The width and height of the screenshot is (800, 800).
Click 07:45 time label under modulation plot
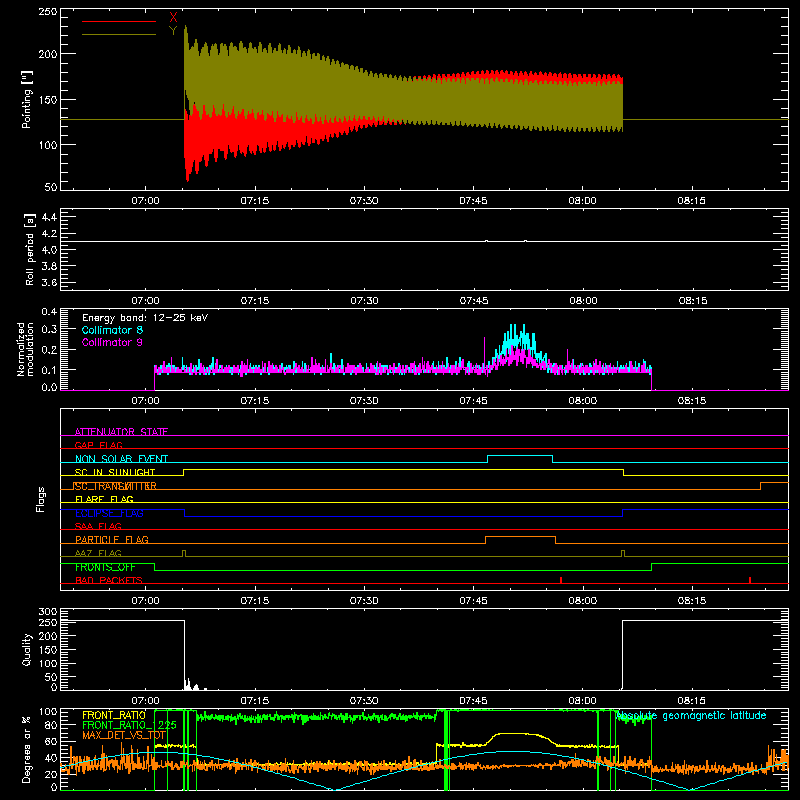473,401
